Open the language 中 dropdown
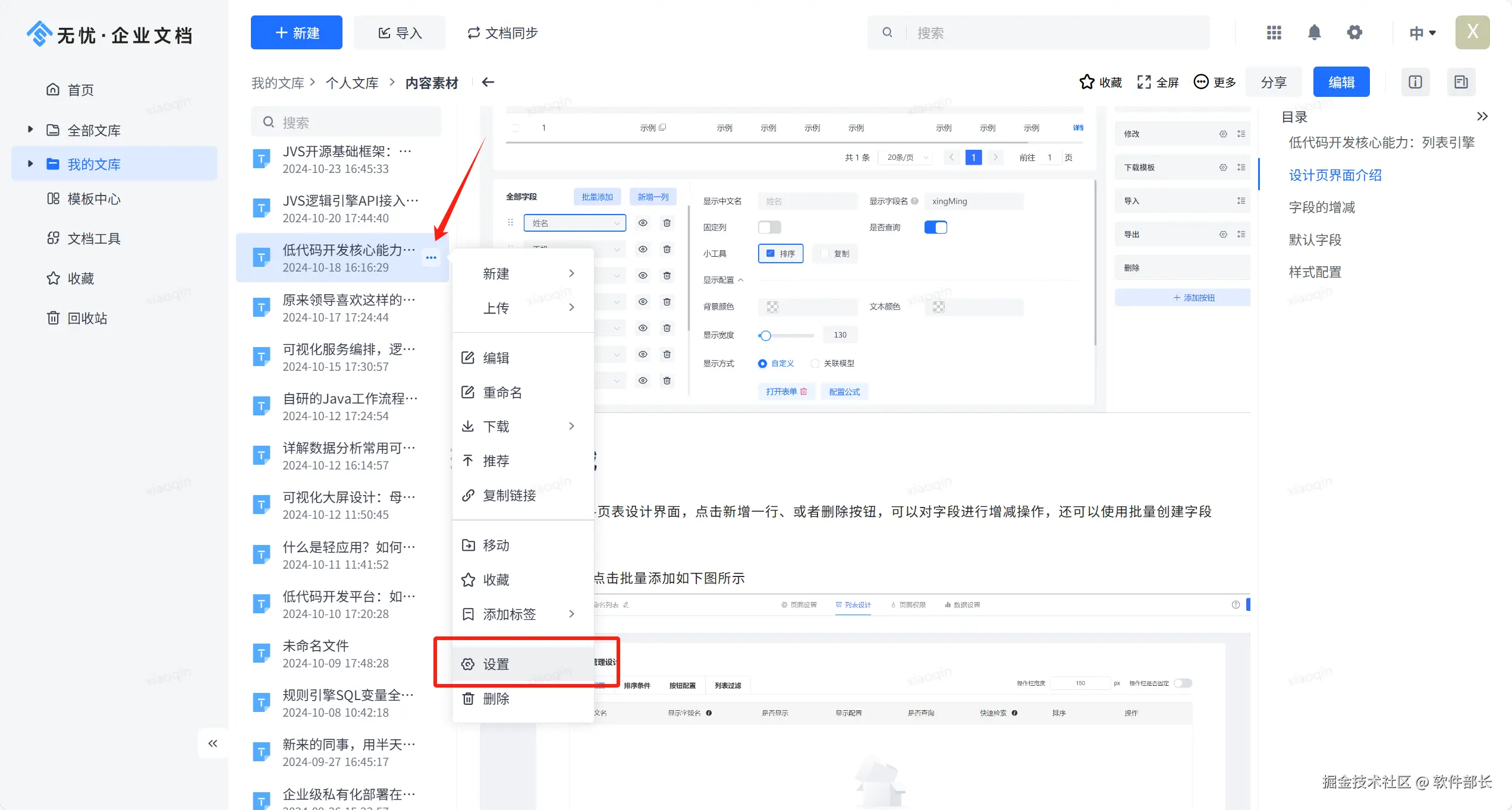 point(1422,33)
